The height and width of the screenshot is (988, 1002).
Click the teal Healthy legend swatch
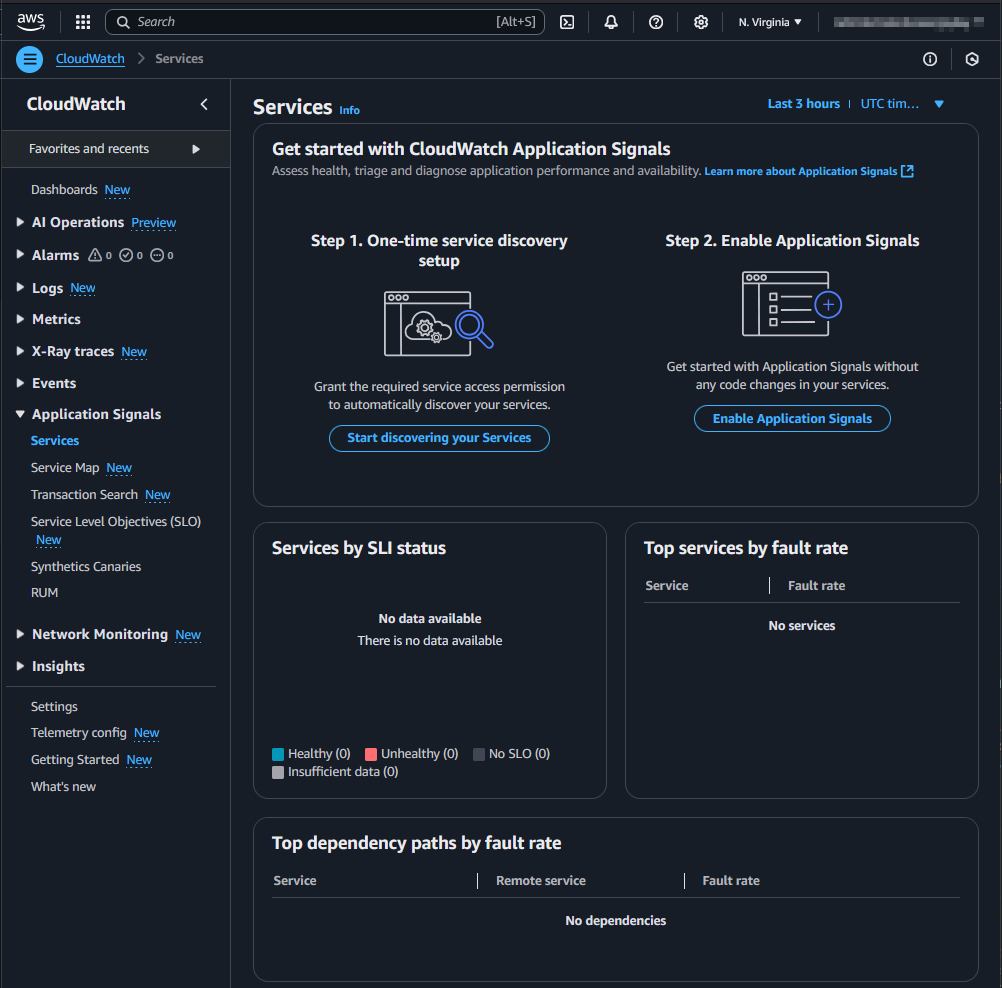tap(277, 753)
